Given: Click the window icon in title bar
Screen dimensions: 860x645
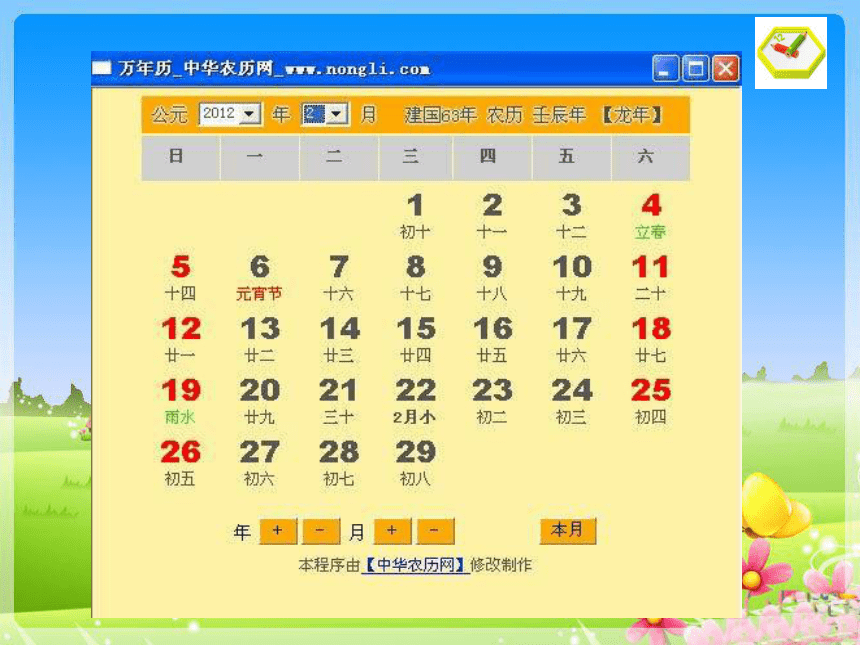Looking at the screenshot, I should click(x=101, y=68).
